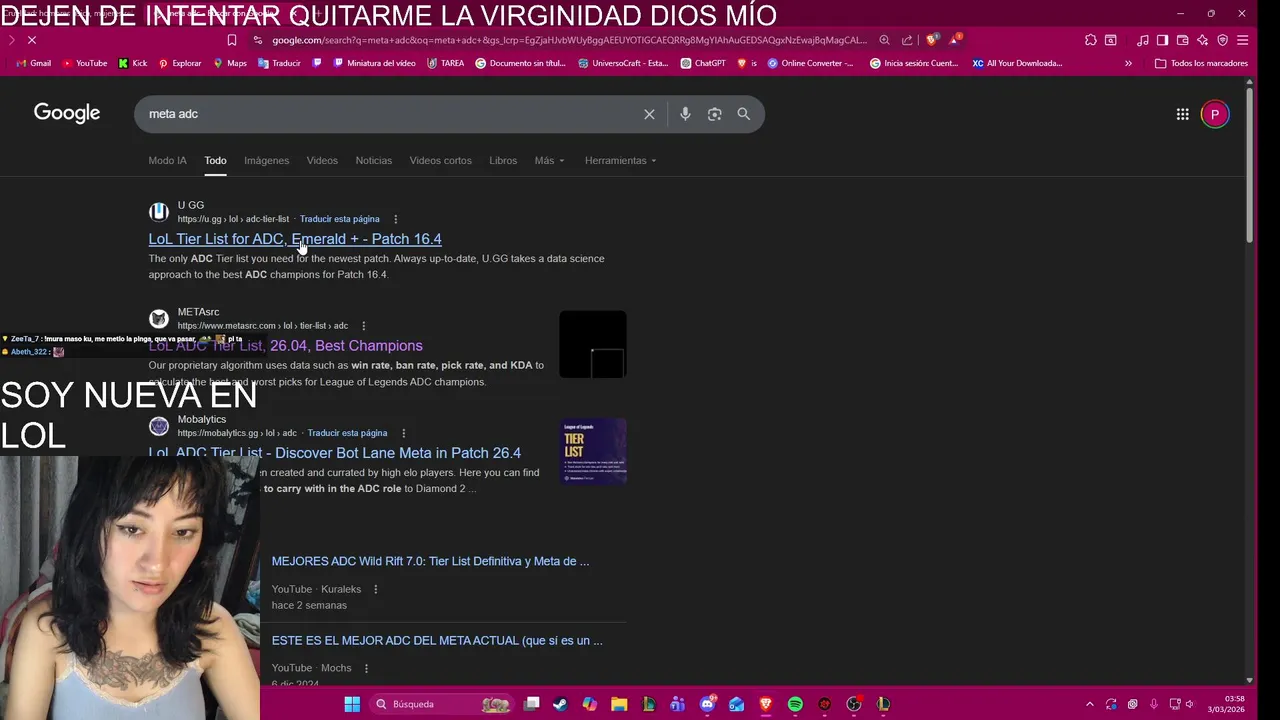This screenshot has height=720, width=1280.
Task: Open the Gmail bookmark
Action: click(33, 63)
